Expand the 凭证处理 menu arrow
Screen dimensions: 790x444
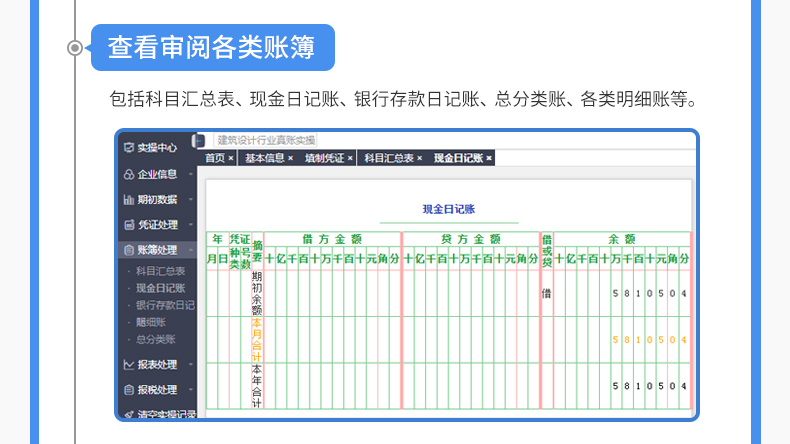coord(189,225)
